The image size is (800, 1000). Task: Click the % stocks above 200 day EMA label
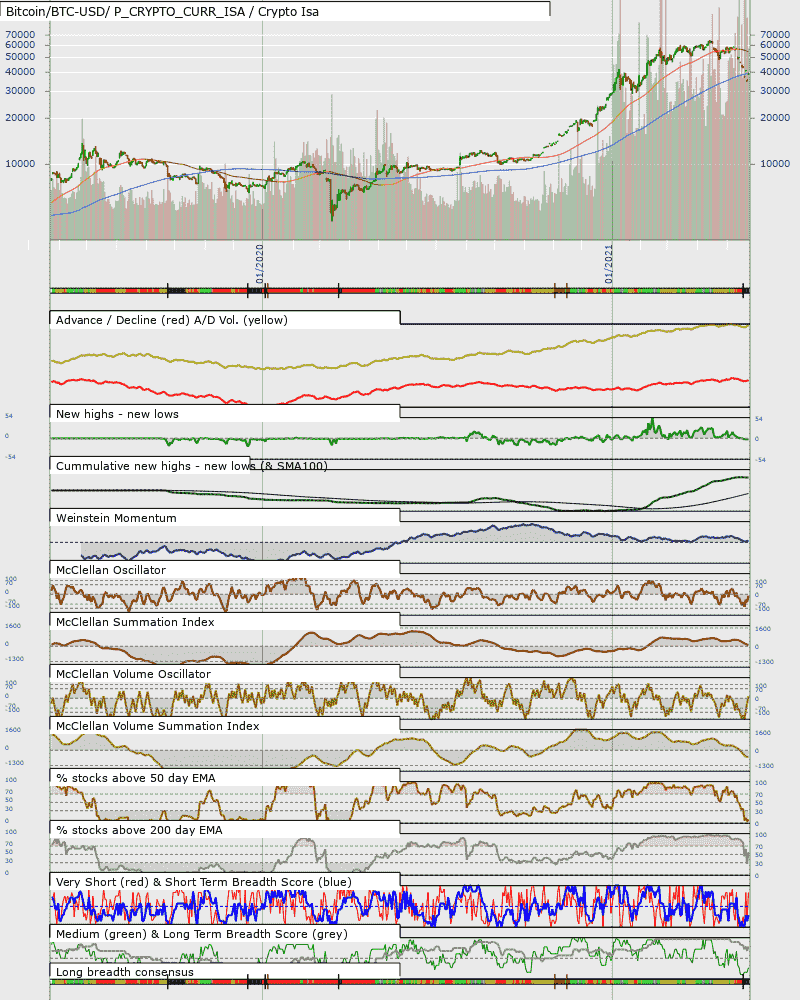(x=139, y=830)
